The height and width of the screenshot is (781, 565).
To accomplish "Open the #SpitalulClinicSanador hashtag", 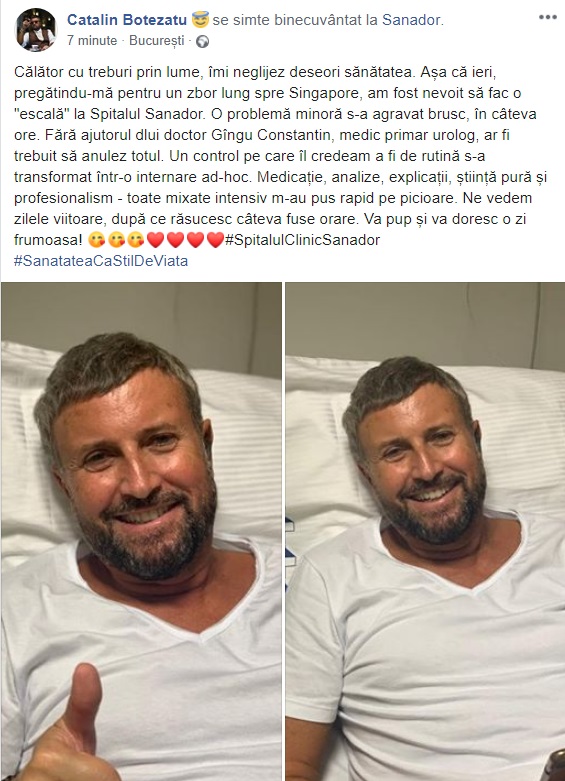I will tap(302, 240).
